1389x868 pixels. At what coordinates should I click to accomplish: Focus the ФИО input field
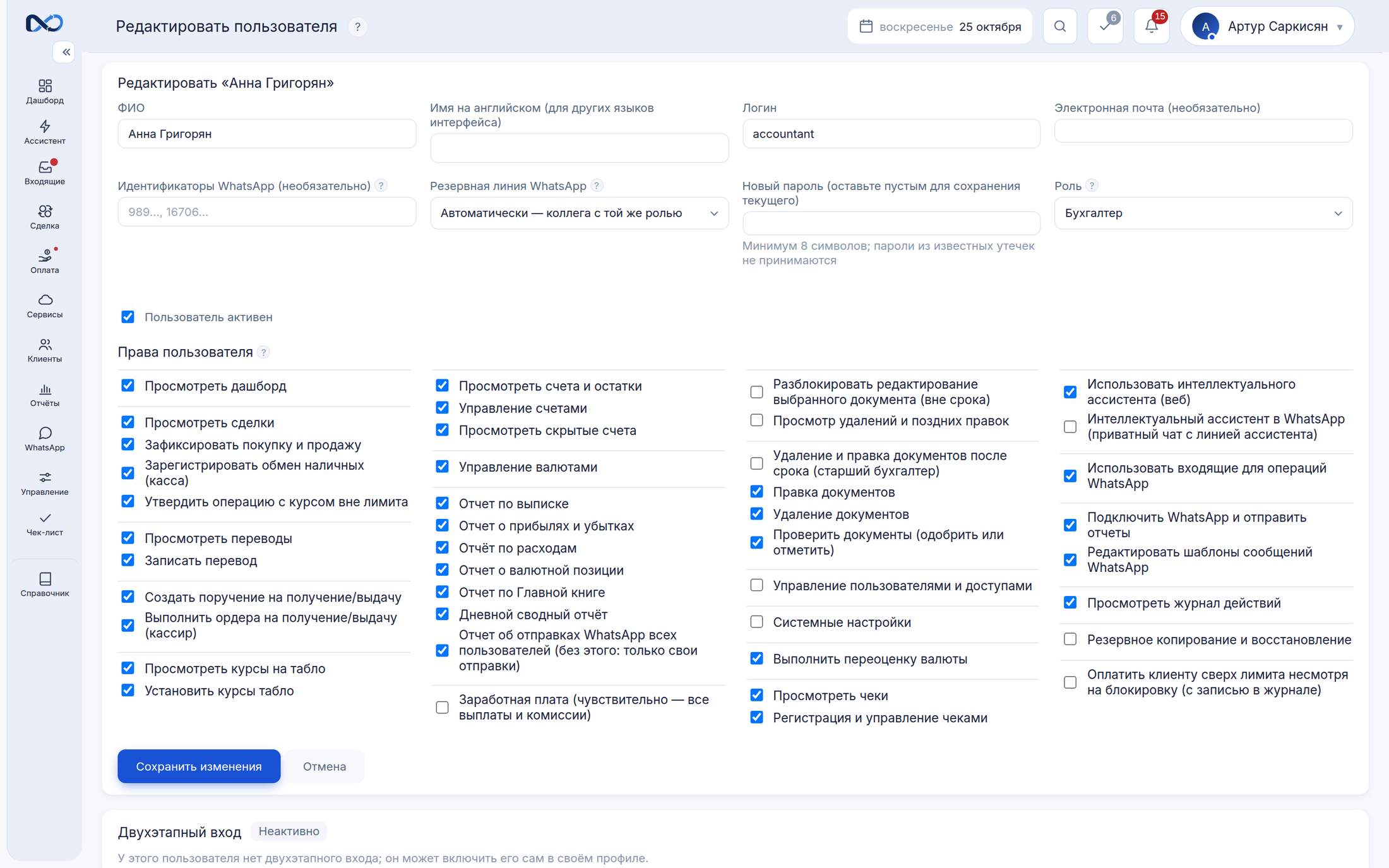[x=266, y=134]
